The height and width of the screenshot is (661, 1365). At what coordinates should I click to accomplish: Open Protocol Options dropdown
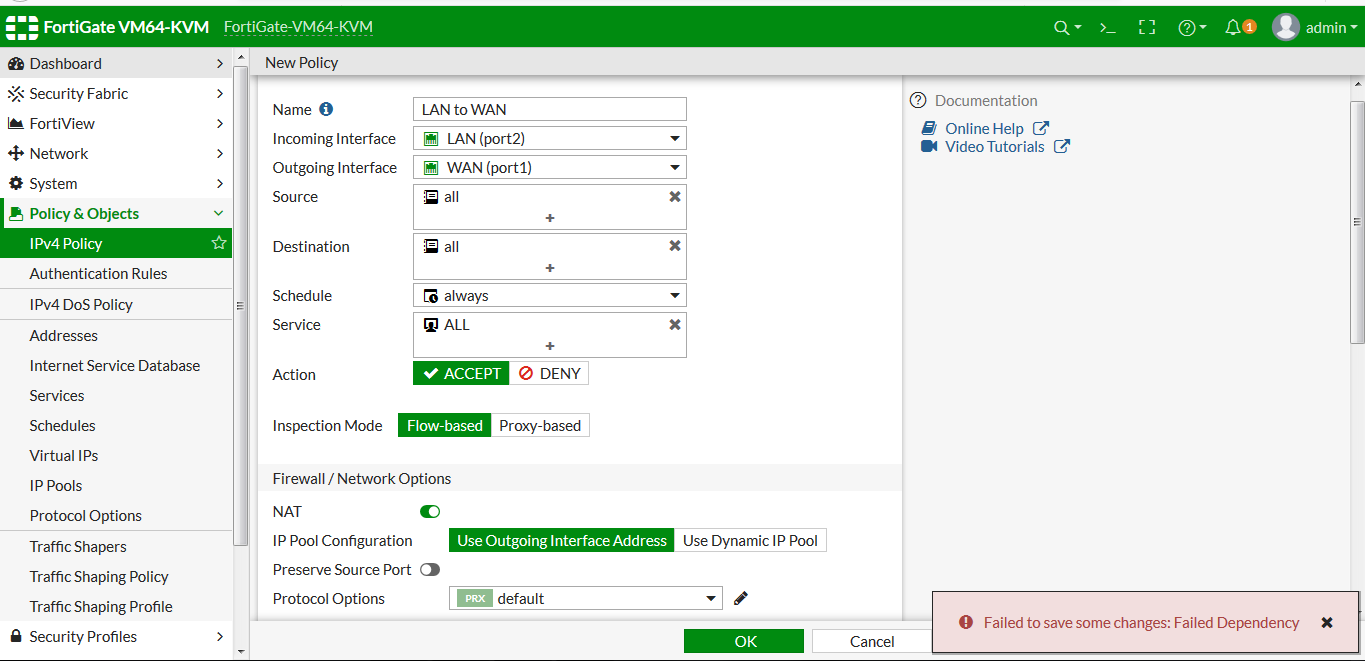(x=586, y=598)
